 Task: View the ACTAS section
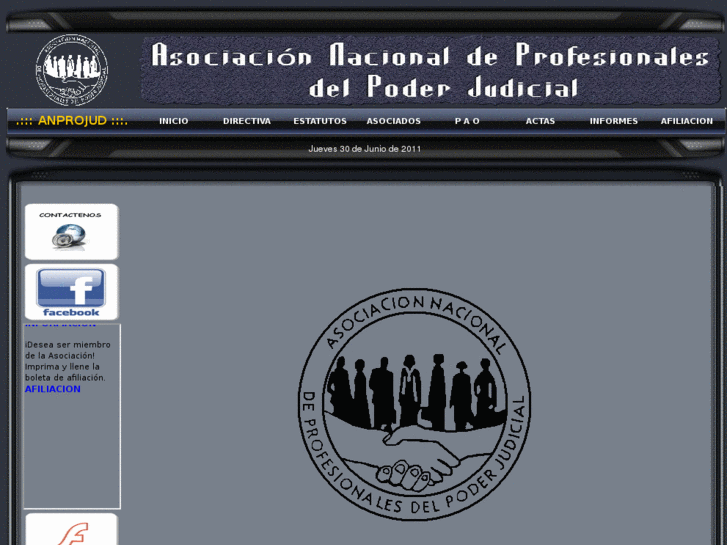pos(540,121)
